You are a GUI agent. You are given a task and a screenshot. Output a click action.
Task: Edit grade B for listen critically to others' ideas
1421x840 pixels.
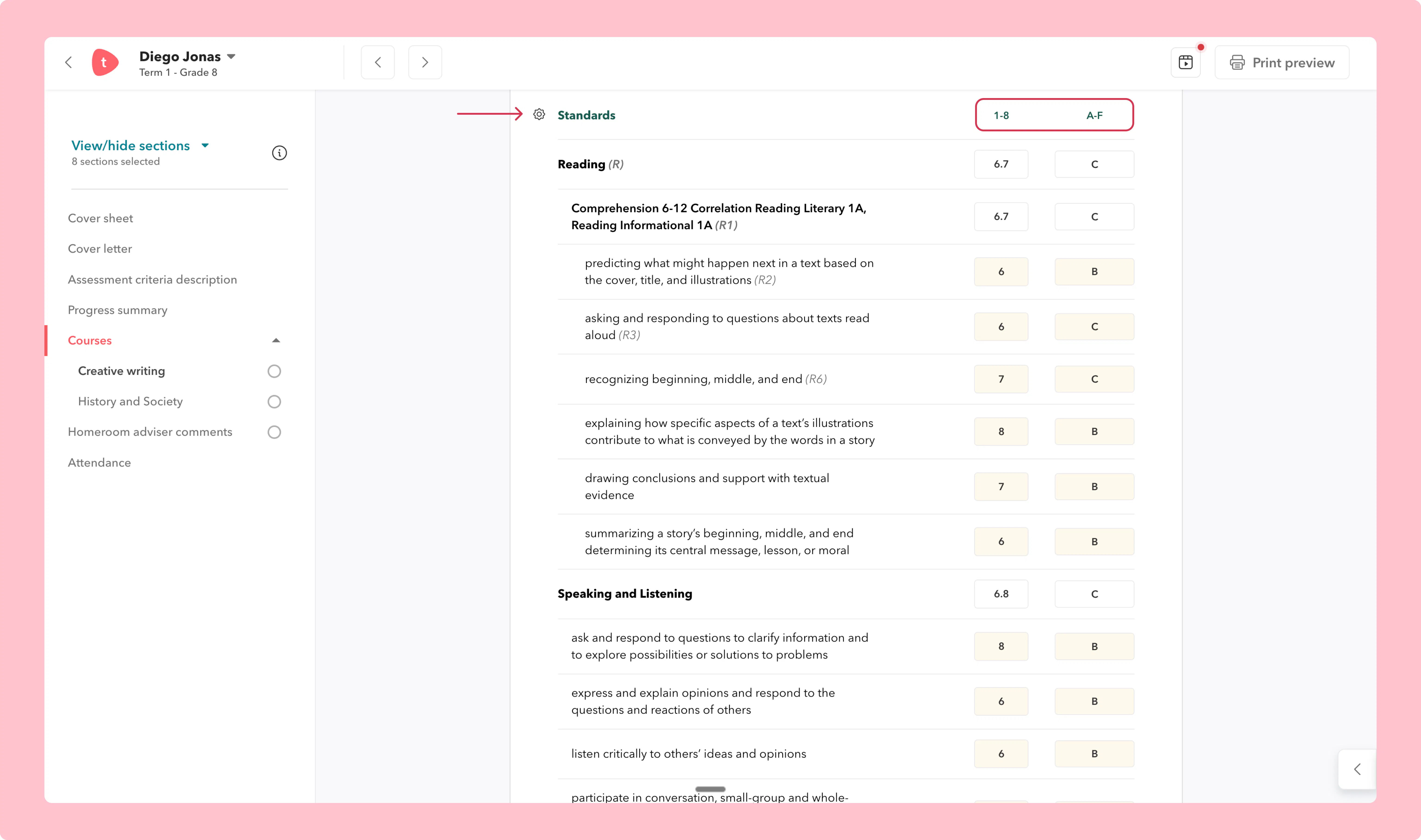click(1094, 754)
